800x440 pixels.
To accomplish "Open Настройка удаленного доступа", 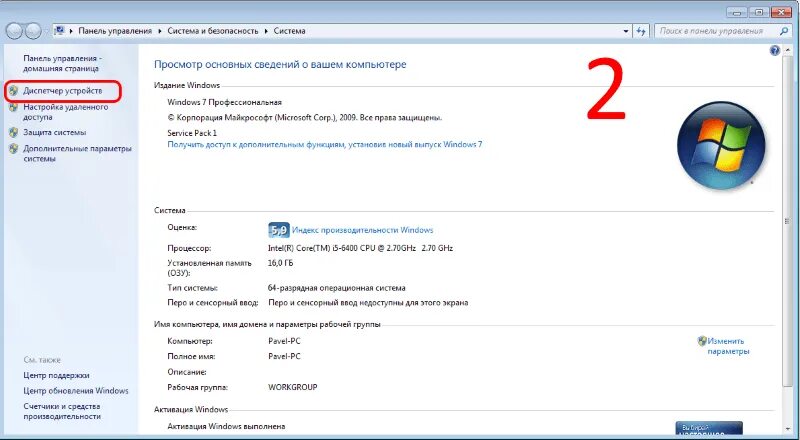I will pos(66,112).
